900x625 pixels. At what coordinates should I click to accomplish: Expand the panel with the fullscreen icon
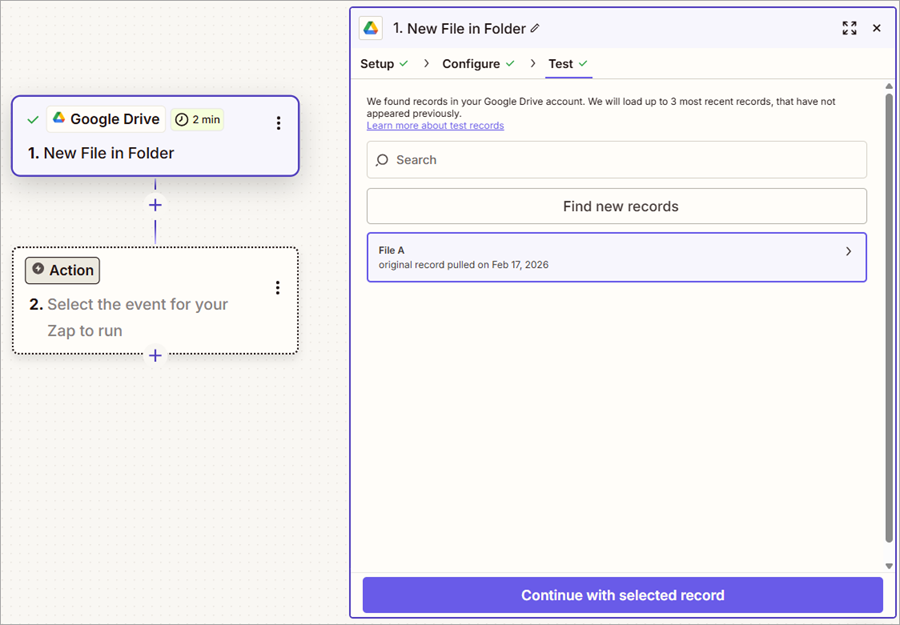[x=849, y=28]
